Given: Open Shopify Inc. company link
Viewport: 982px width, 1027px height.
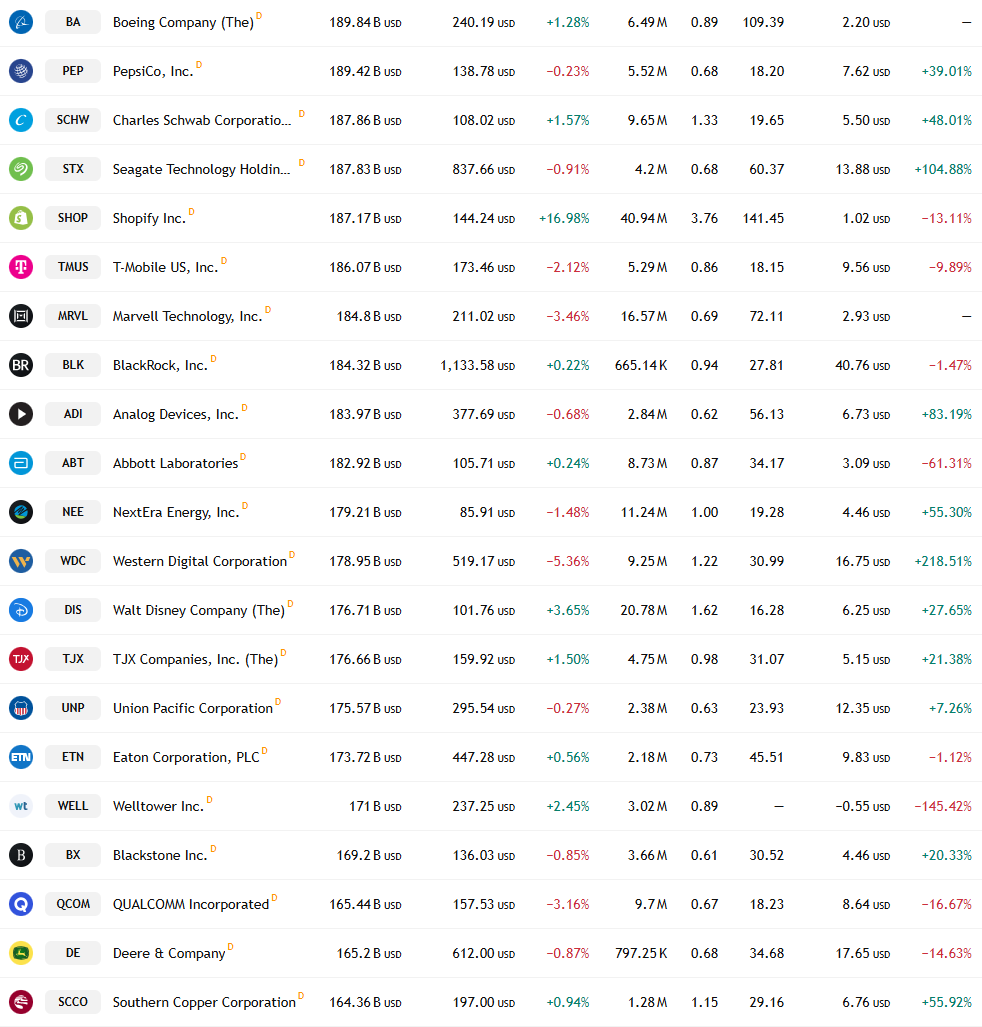Looking at the screenshot, I should coord(149,218).
